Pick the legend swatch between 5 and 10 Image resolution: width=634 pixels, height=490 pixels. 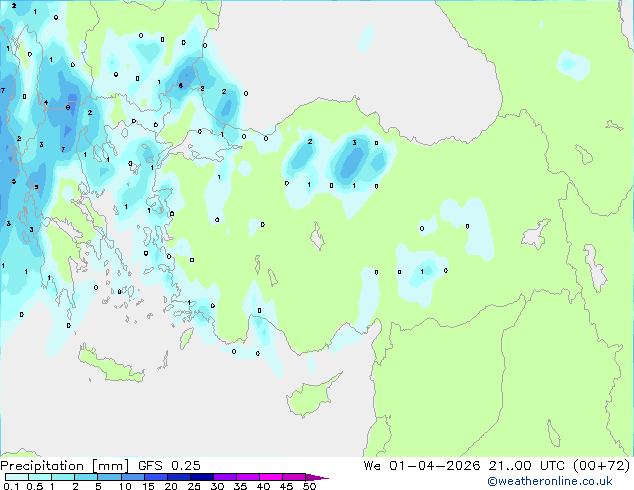click(109, 477)
